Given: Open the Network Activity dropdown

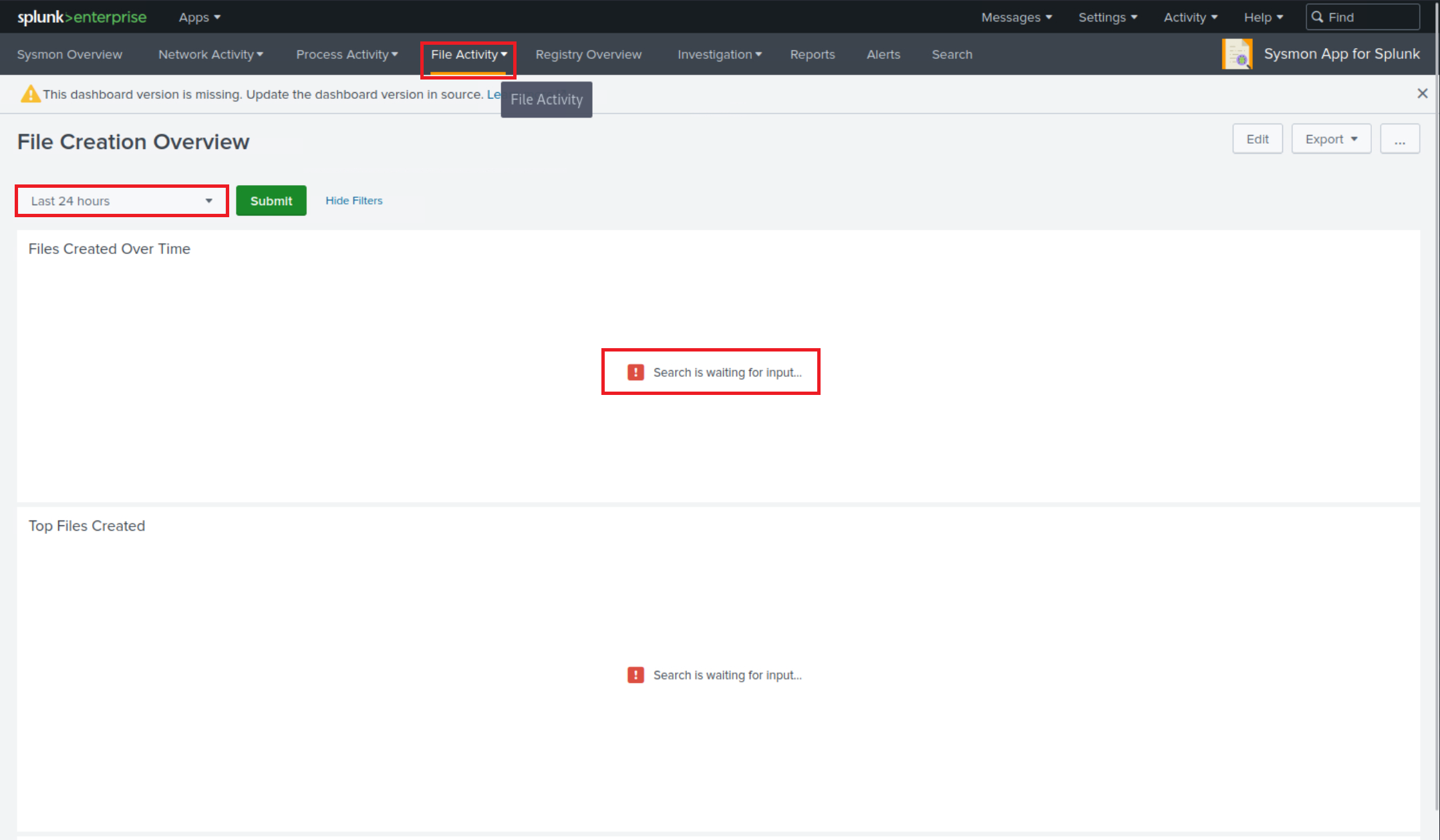Looking at the screenshot, I should point(210,54).
